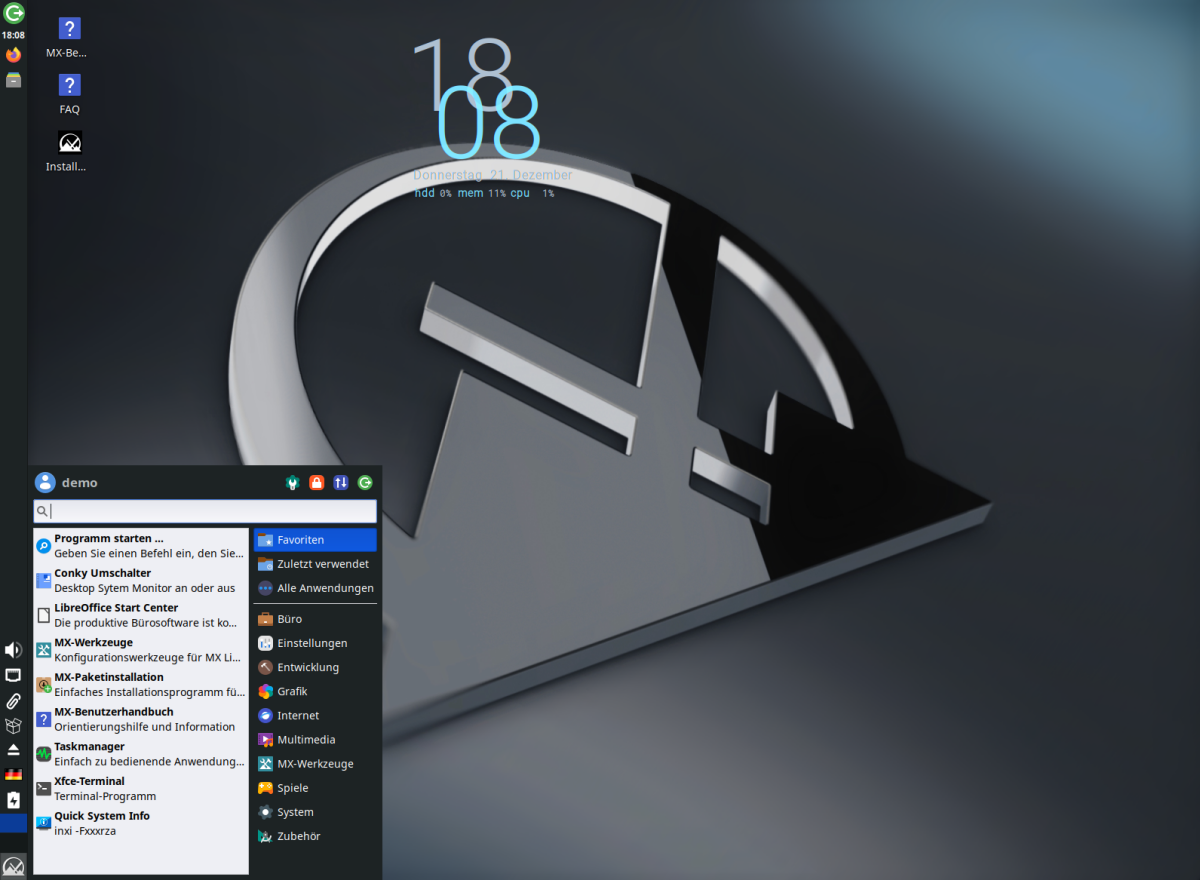Click the green logout button in menu header
1200x880 pixels.
coord(365,483)
